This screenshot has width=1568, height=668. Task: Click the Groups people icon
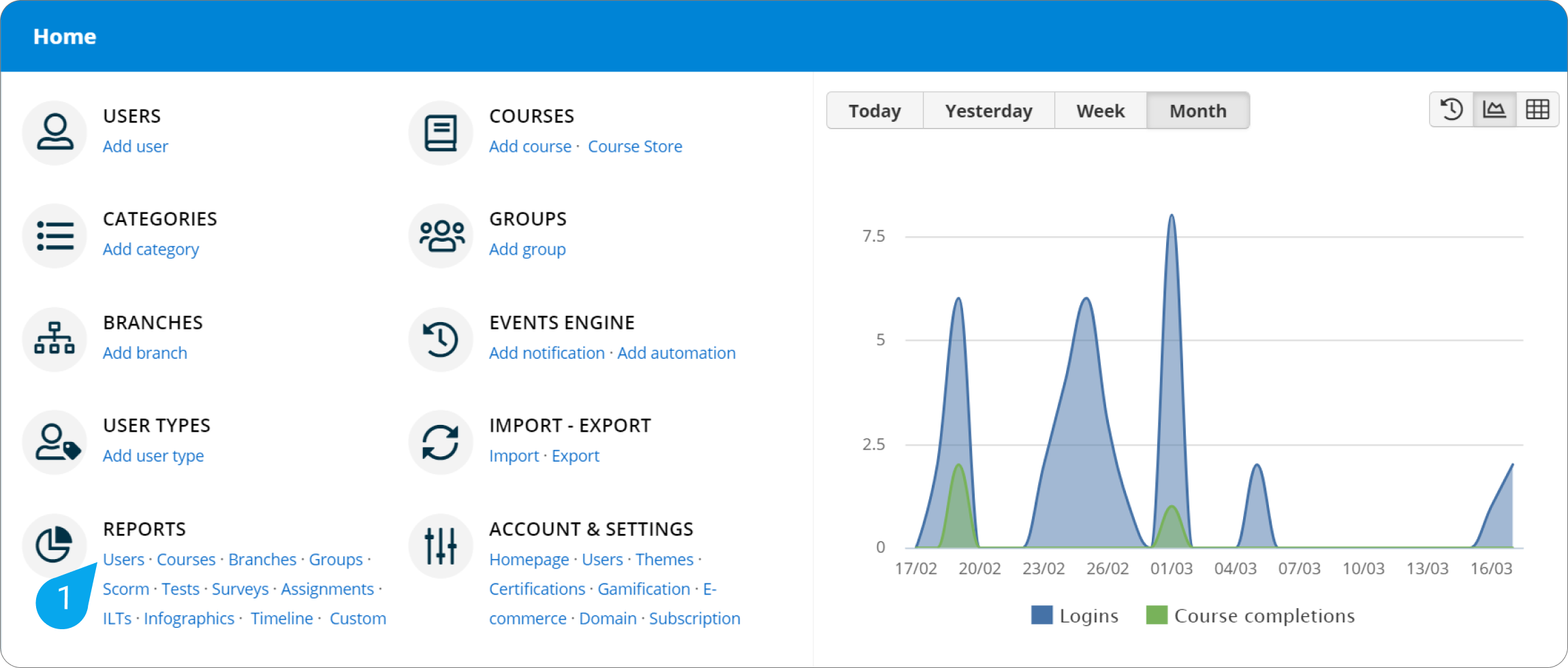441,236
